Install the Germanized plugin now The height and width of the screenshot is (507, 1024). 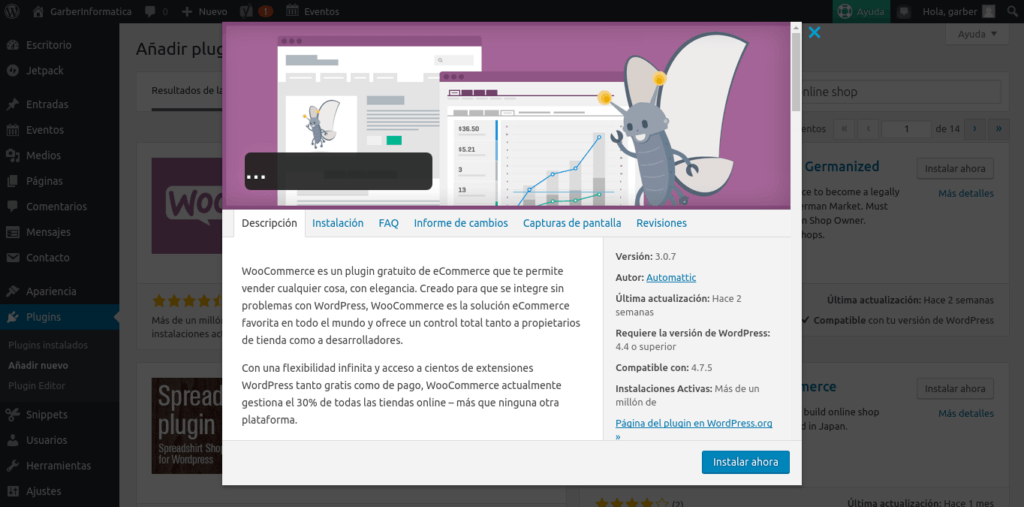tap(955, 169)
